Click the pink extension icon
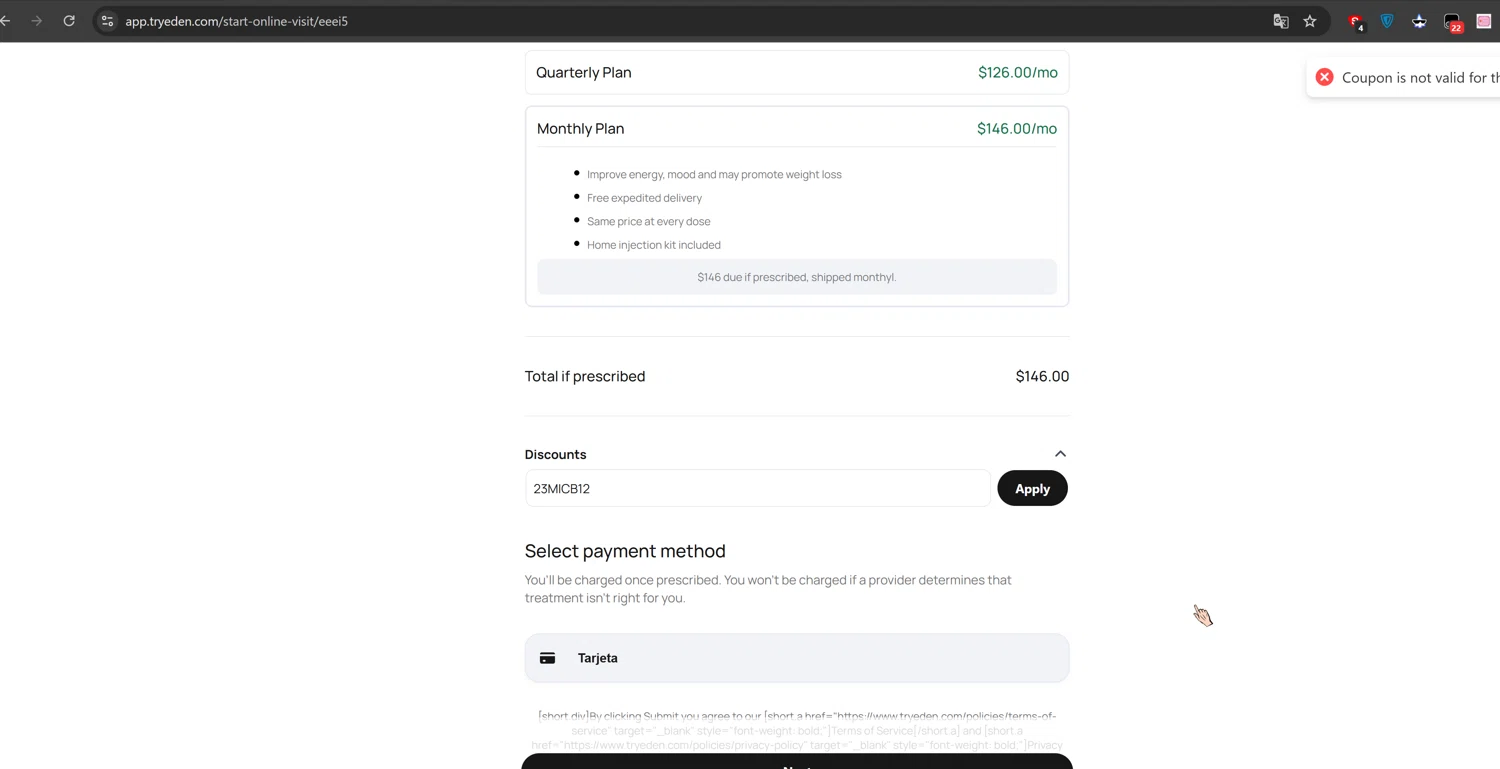The width and height of the screenshot is (1500, 769). pyautogui.click(x=1484, y=21)
